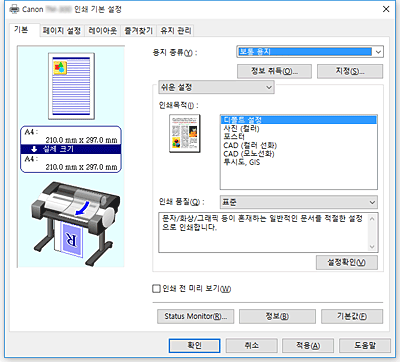
Task: Click the top A4 210.0 mm x 297.0 mm size text
Action: (71, 136)
